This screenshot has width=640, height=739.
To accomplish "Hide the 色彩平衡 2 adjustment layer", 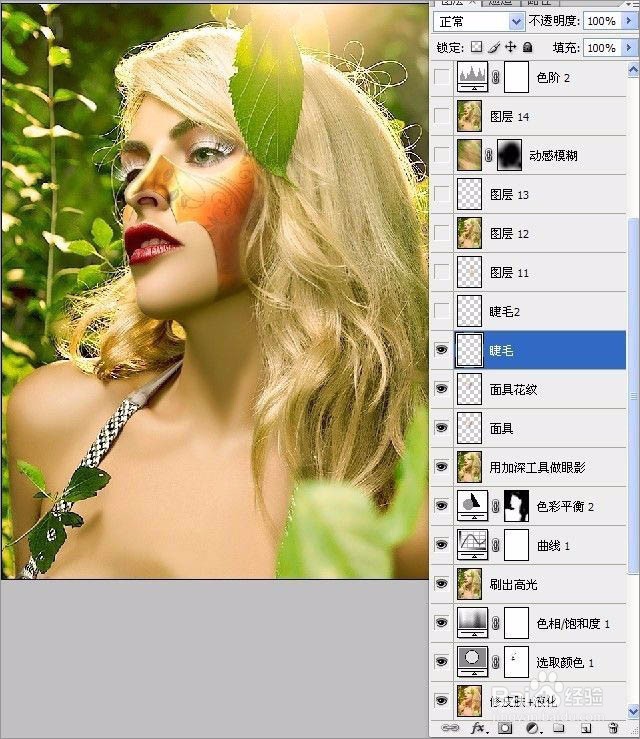I will (x=441, y=506).
